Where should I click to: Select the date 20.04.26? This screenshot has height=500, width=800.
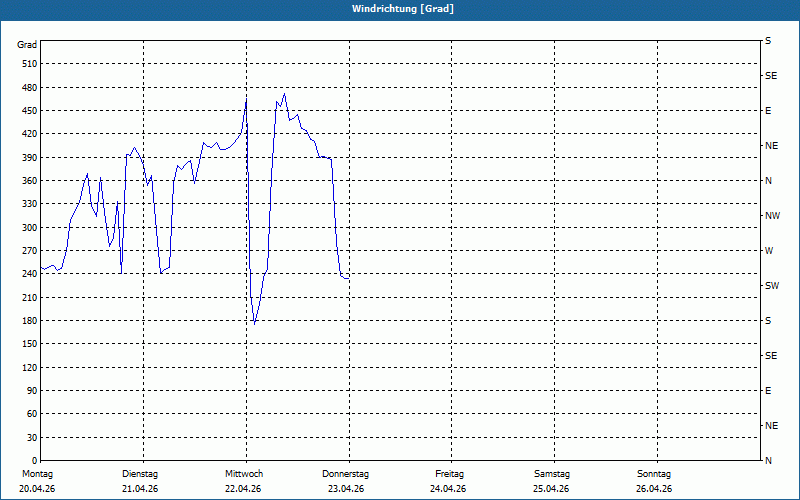click(37, 489)
